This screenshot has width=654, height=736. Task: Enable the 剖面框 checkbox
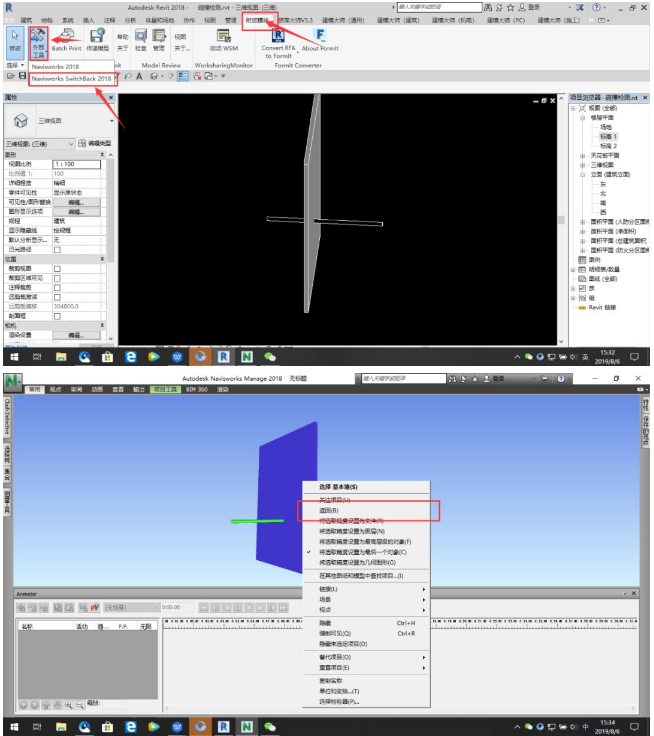point(57,316)
